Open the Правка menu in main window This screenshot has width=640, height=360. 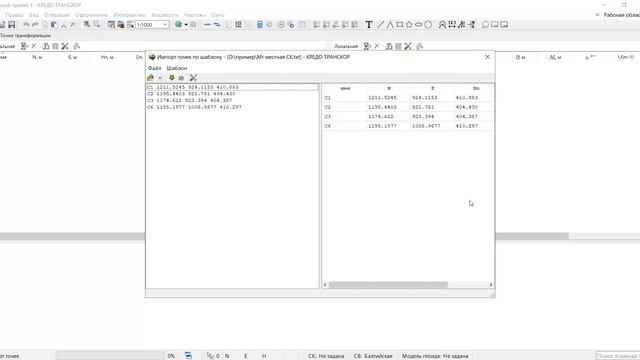point(14,15)
